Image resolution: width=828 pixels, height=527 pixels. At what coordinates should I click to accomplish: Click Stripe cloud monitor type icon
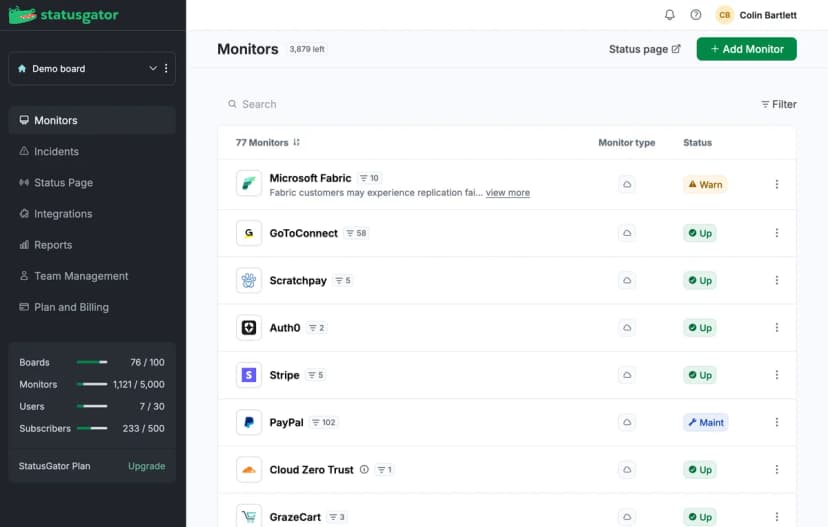[627, 375]
